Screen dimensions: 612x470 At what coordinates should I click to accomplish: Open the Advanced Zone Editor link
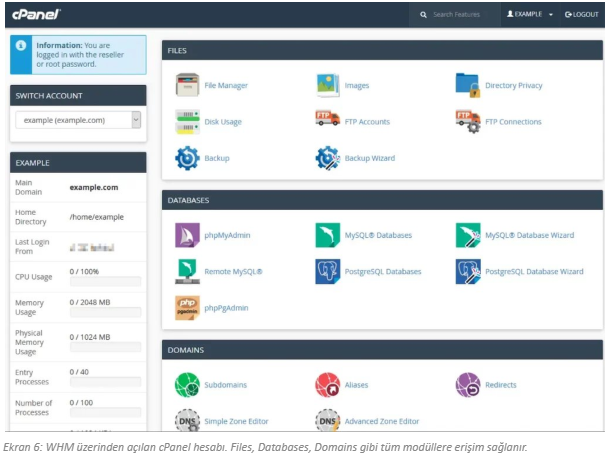[382, 421]
